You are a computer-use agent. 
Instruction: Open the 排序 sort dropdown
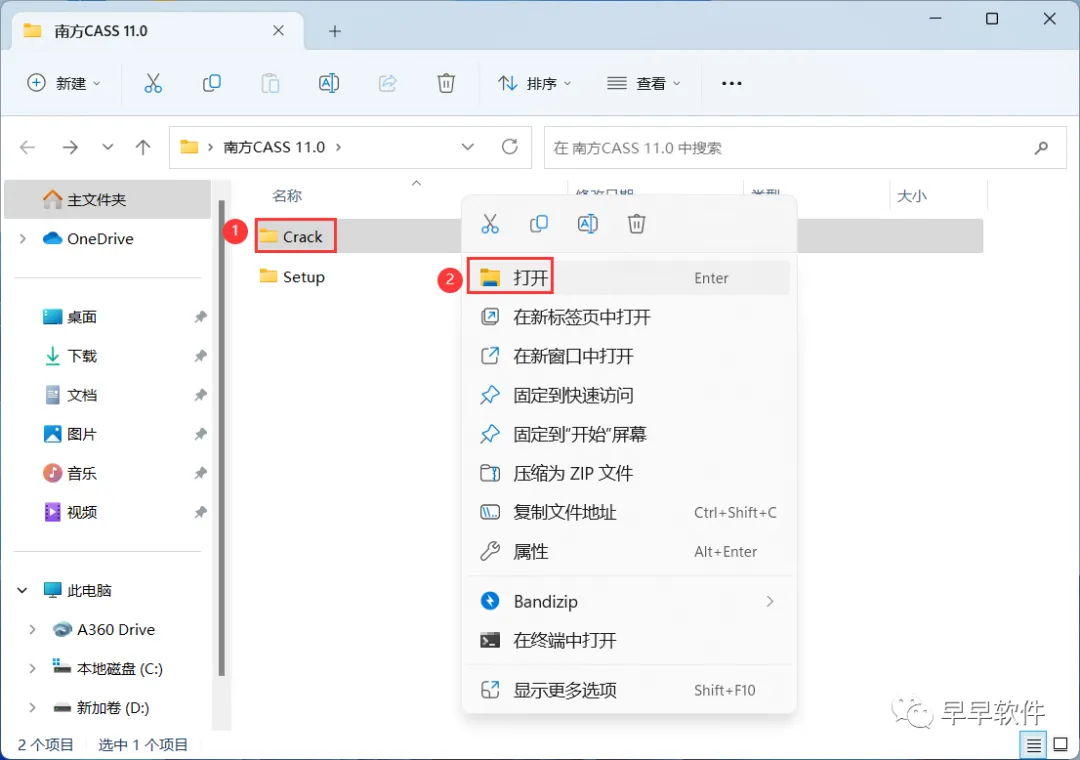[x=534, y=83]
